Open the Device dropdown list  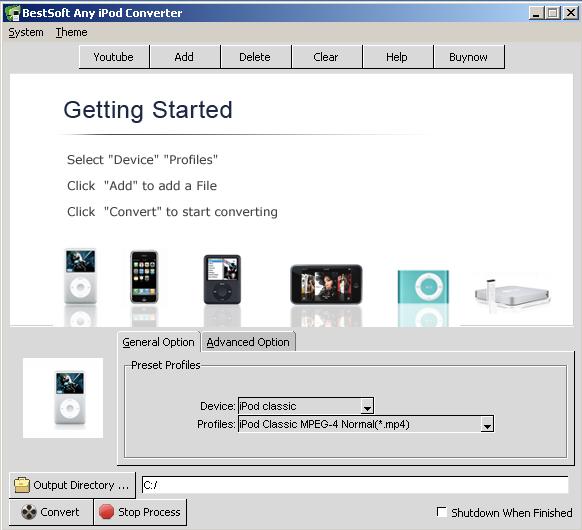(x=367, y=406)
